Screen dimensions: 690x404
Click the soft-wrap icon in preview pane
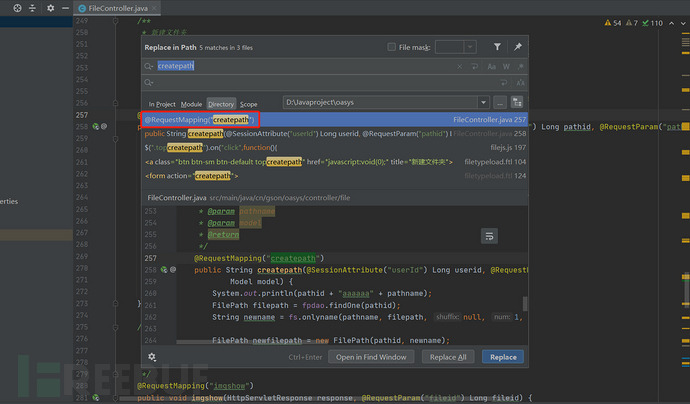[489, 236]
